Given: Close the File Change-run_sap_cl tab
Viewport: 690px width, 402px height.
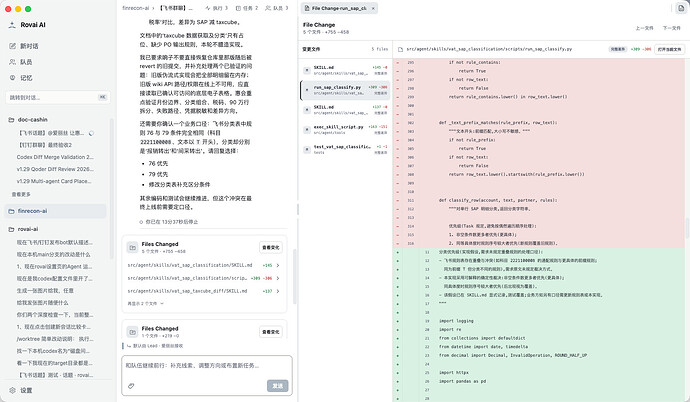Looking at the screenshot, I should pos(373,8).
